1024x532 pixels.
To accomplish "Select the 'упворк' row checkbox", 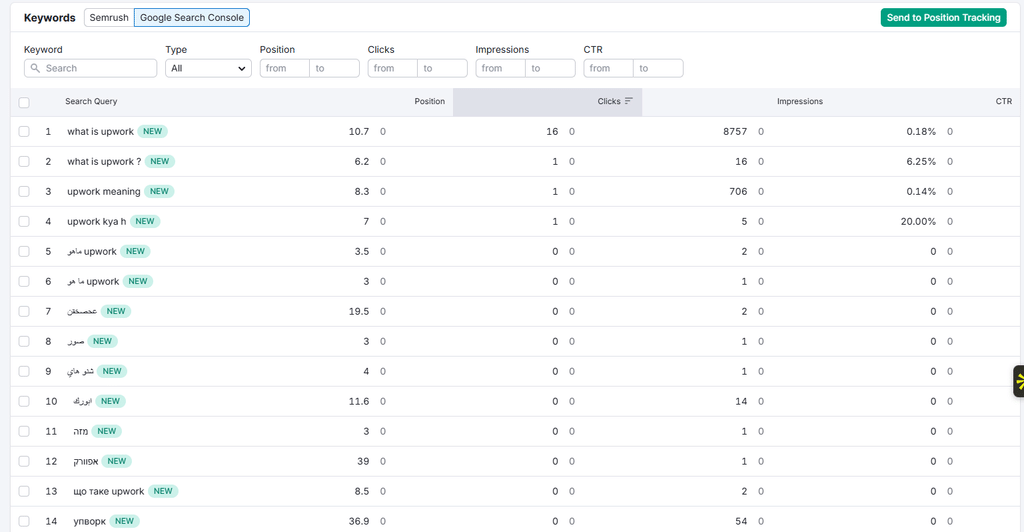I will 24,522.
